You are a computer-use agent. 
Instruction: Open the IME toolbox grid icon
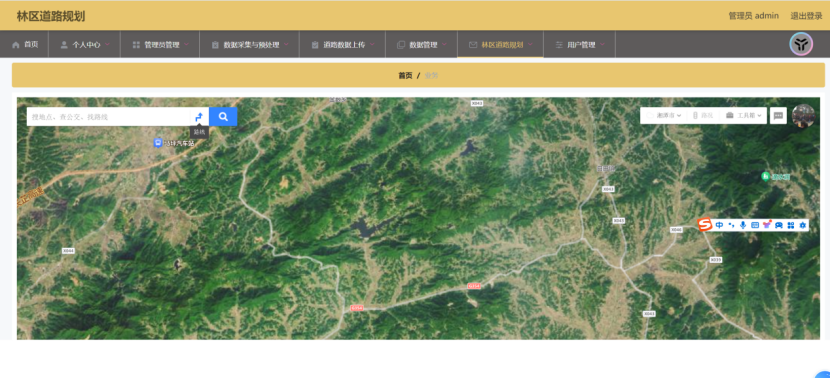click(x=791, y=225)
